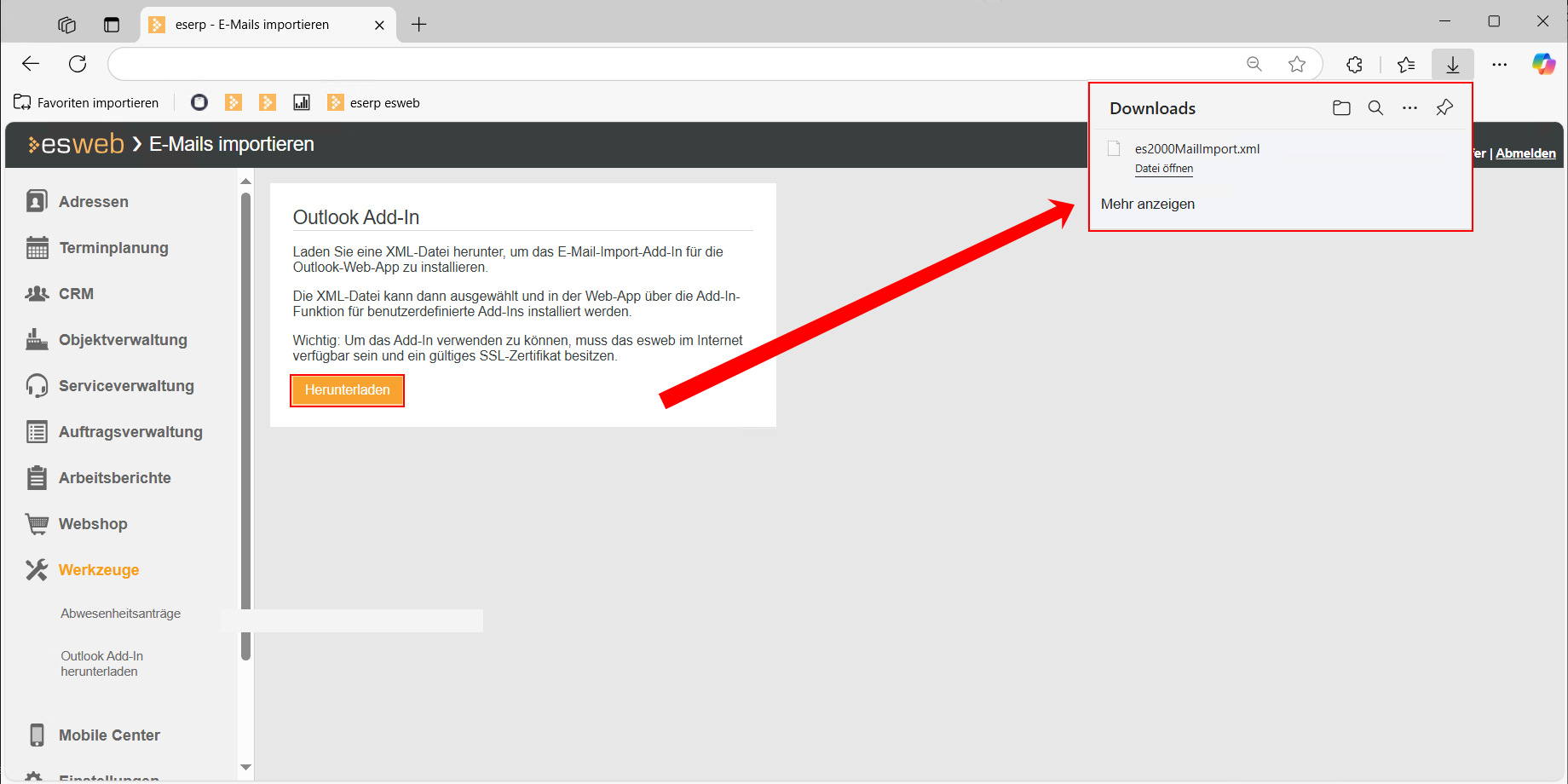Open the Mobile Center menu

(109, 735)
